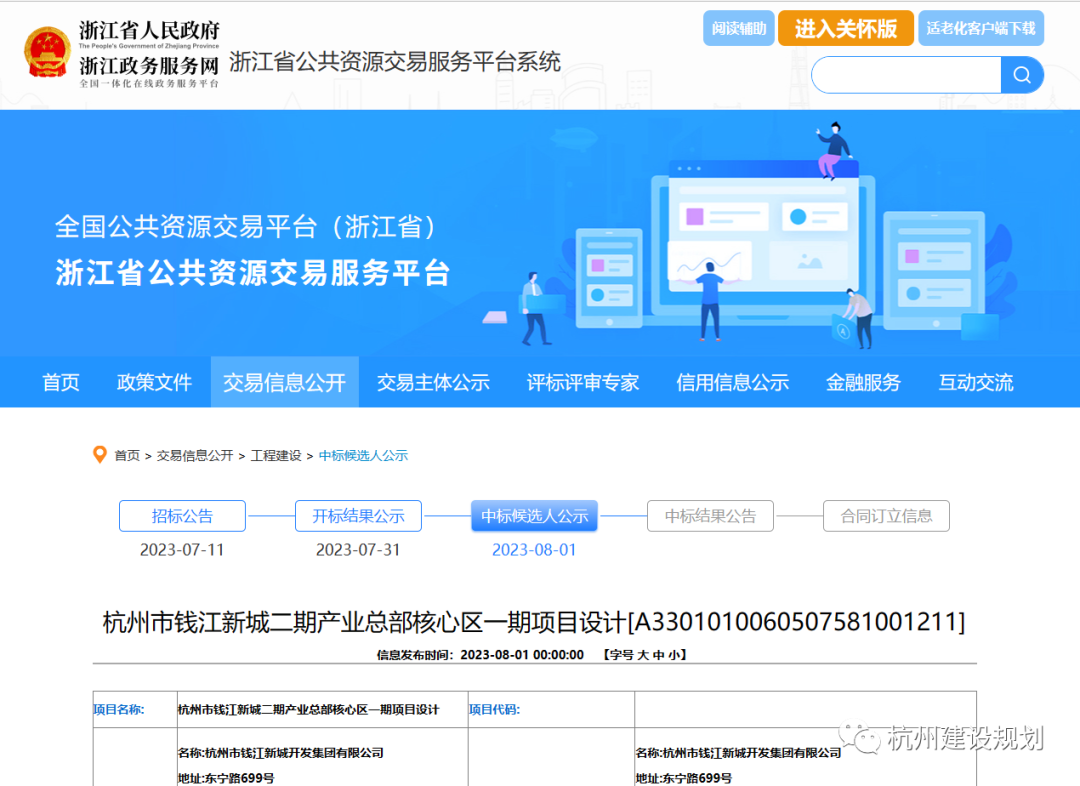Viewport: 1080px width, 786px height.
Task: Click the 项目代码 table label
Action: click(x=495, y=710)
